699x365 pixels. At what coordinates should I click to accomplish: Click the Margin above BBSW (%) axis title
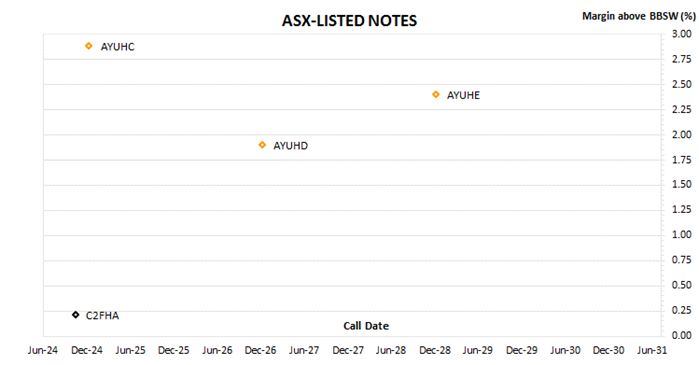click(638, 16)
